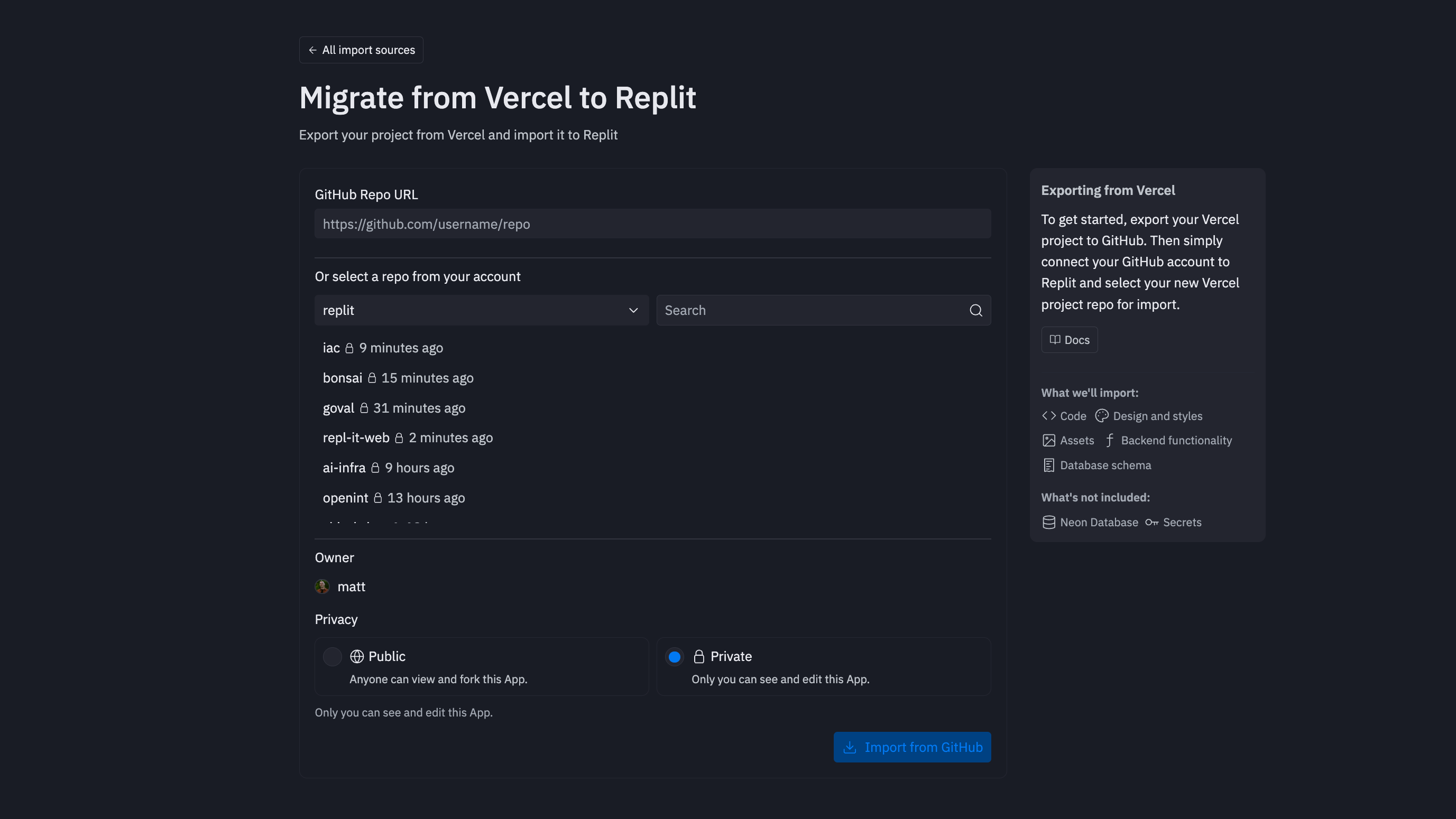Click the Database schema icon
This screenshot has height=819, width=1456.
1048,465
